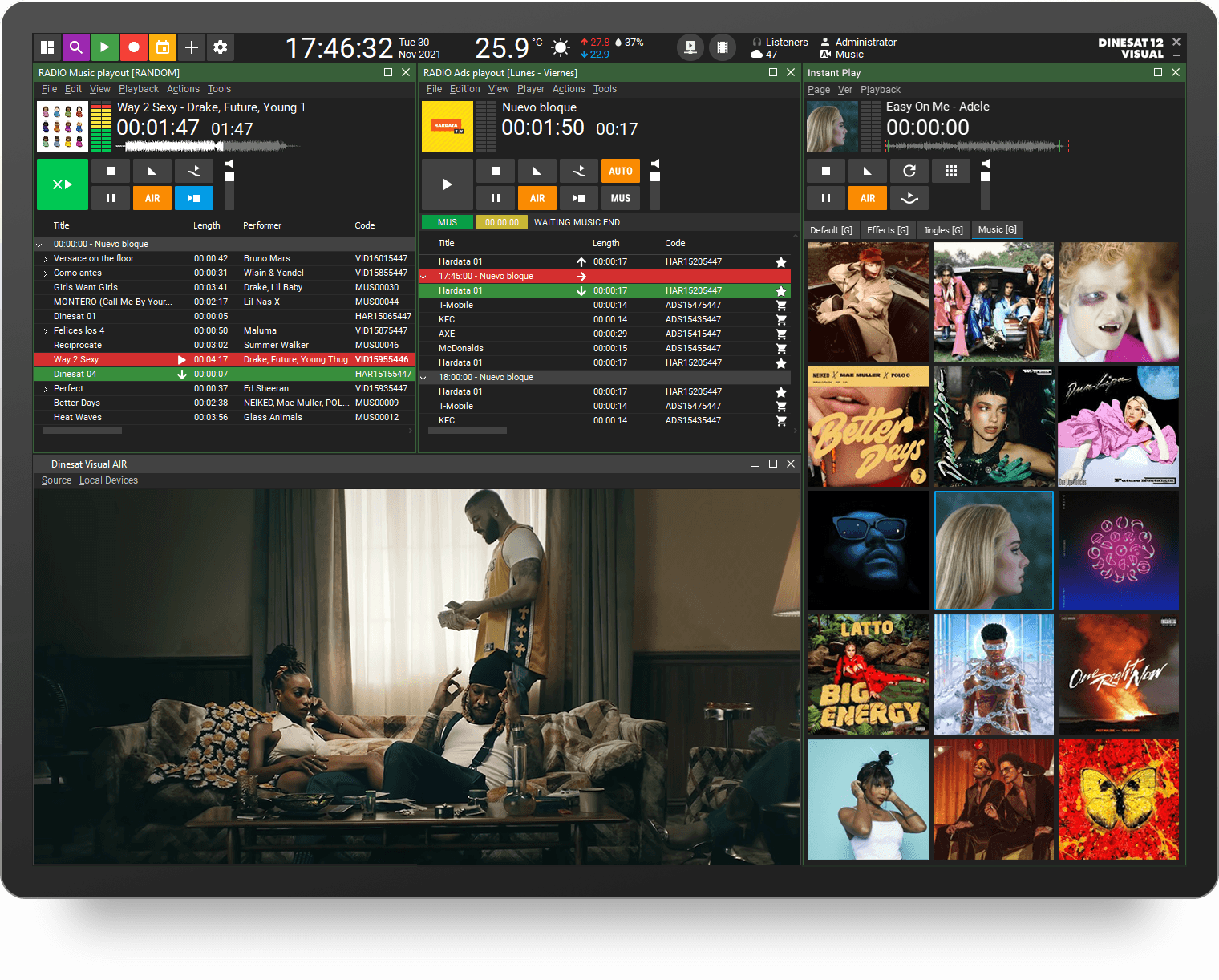Open the Playback menu in RADIO Music playout
The image size is (1219, 980).
coord(138,89)
